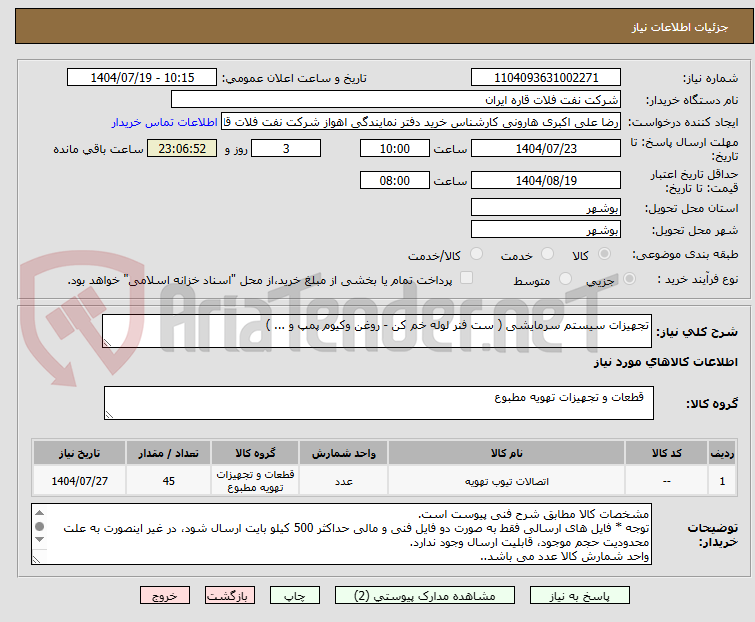
Task: Click the خروج exit button
Action: click(165, 595)
